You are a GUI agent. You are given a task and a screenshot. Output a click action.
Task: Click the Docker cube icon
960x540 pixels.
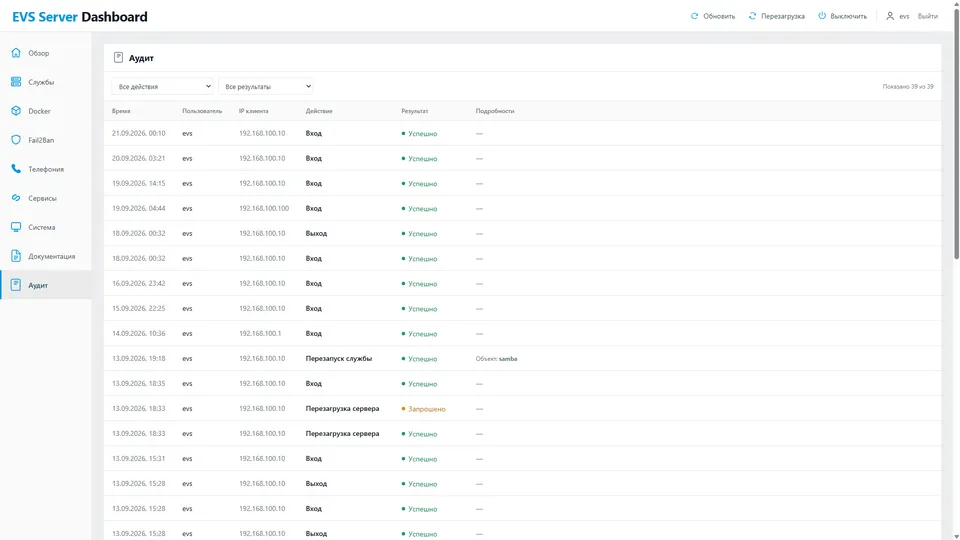pyautogui.click(x=16, y=111)
